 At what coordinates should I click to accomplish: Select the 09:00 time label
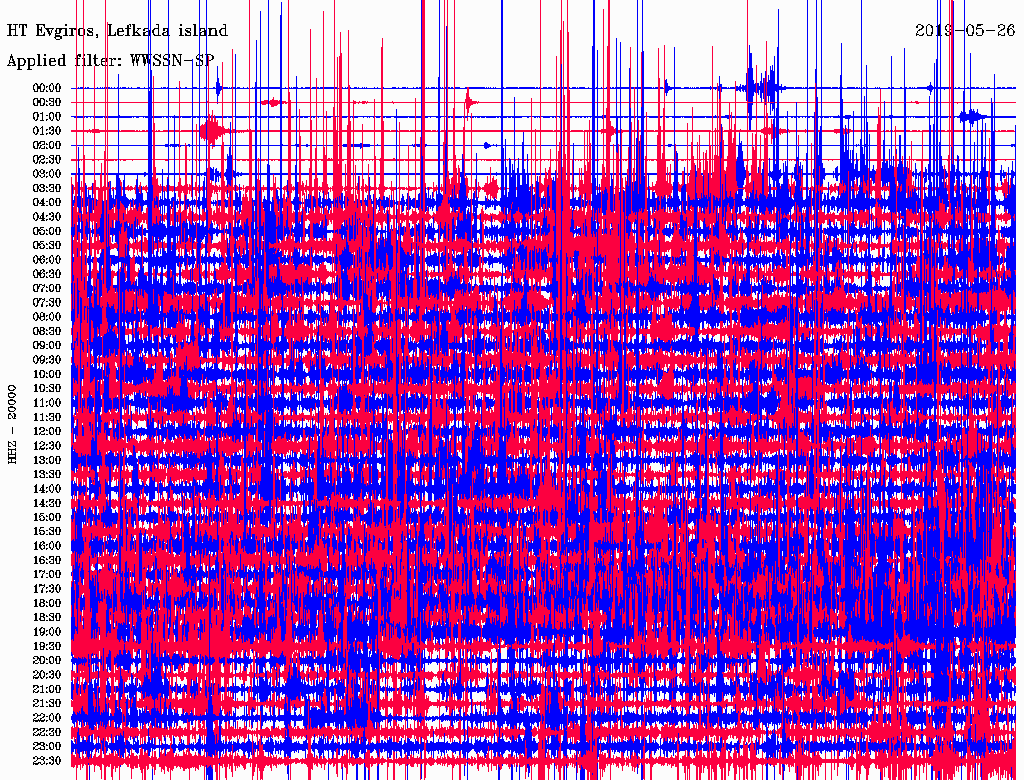(x=47, y=346)
